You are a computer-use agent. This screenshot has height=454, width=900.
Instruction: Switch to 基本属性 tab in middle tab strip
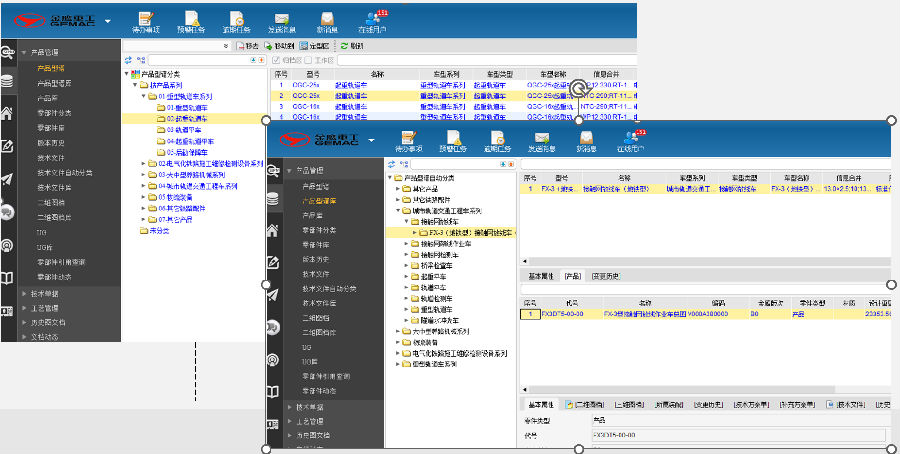[x=540, y=276]
